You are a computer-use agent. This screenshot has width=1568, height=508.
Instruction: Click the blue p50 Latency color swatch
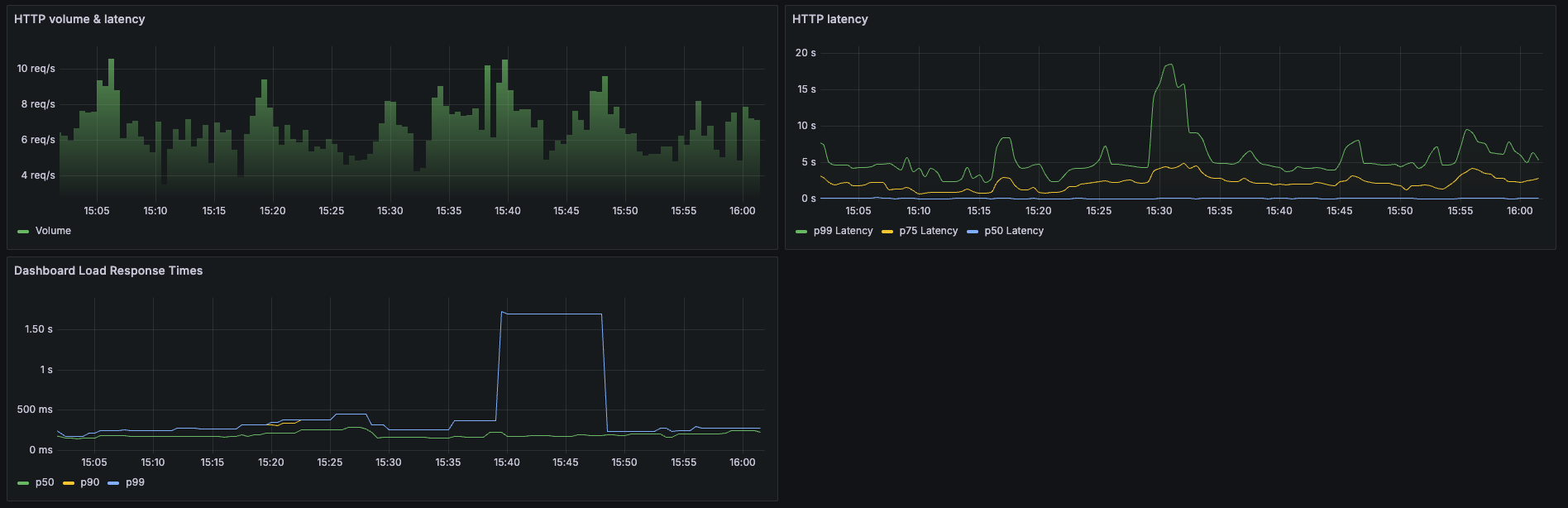coord(972,232)
